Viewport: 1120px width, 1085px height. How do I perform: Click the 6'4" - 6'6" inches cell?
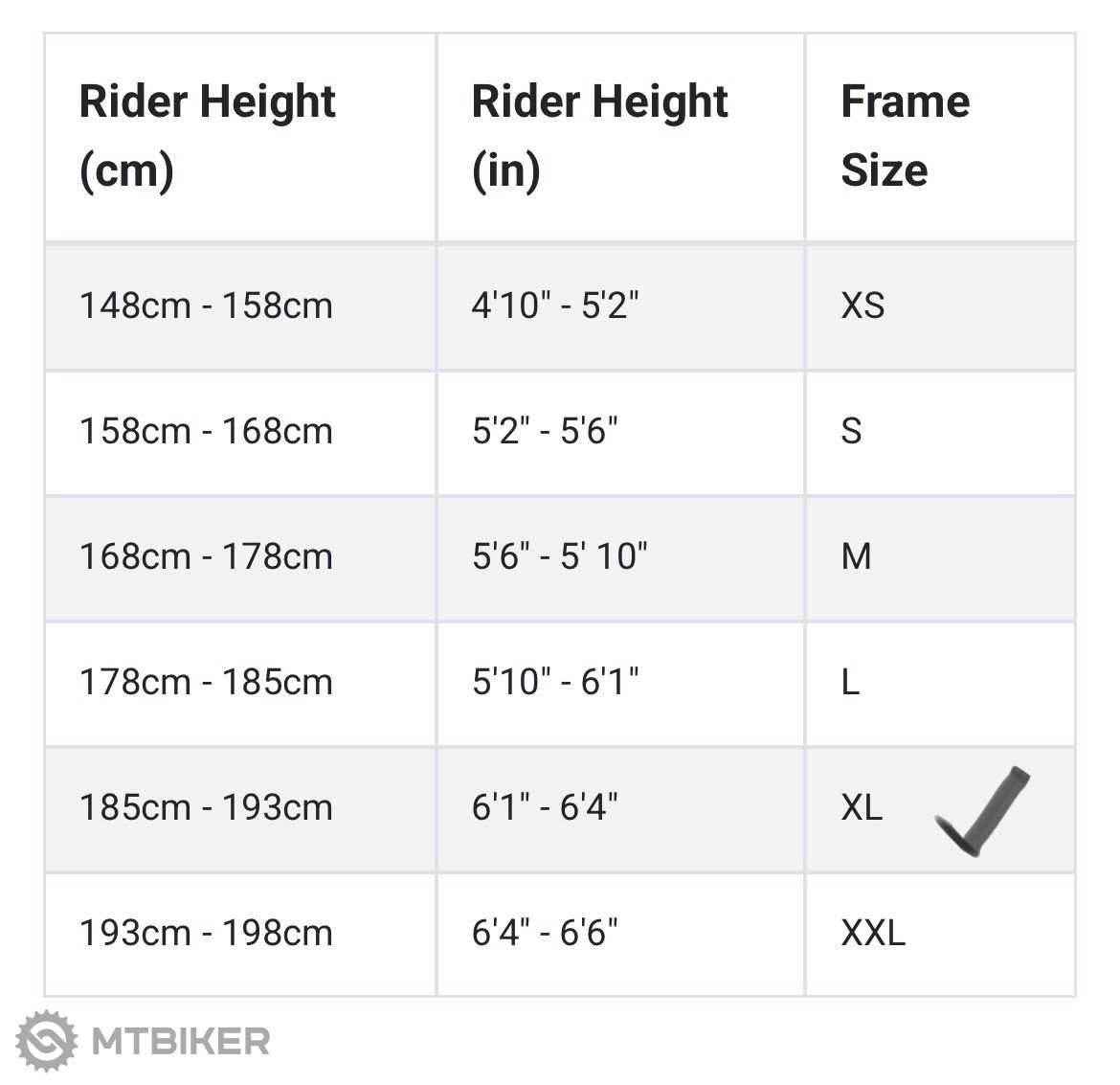(x=545, y=934)
